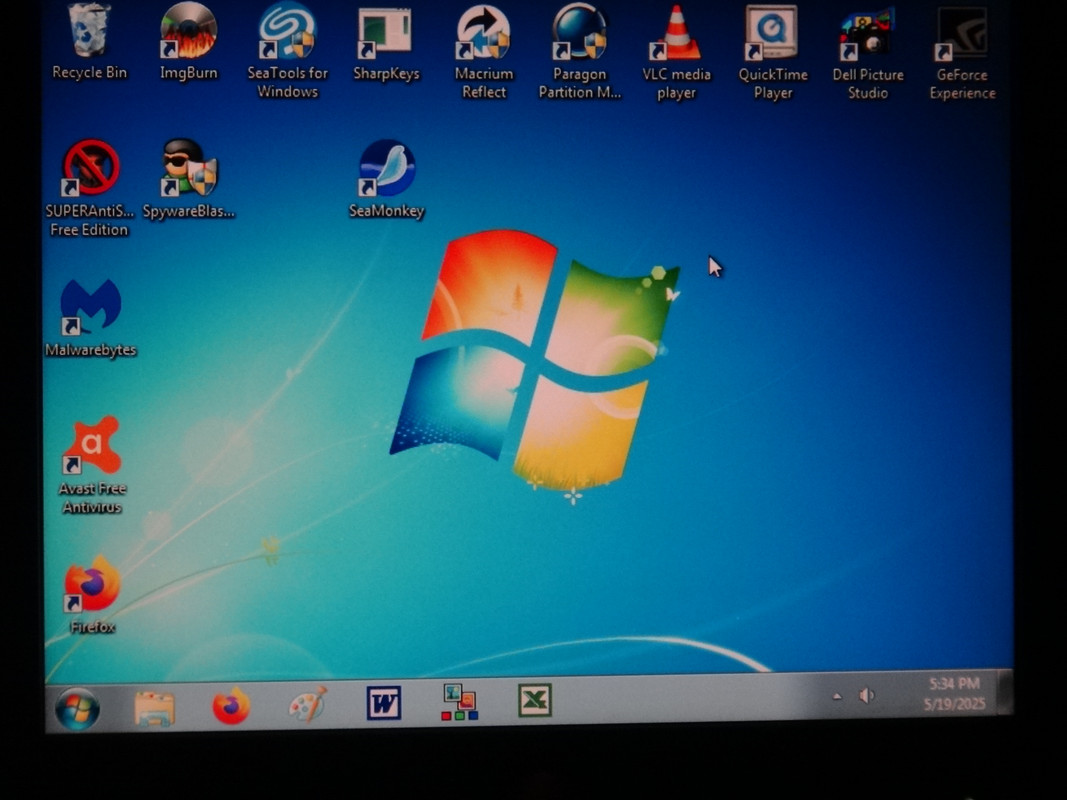Launch Microsoft Word from the taskbar

[x=384, y=703]
